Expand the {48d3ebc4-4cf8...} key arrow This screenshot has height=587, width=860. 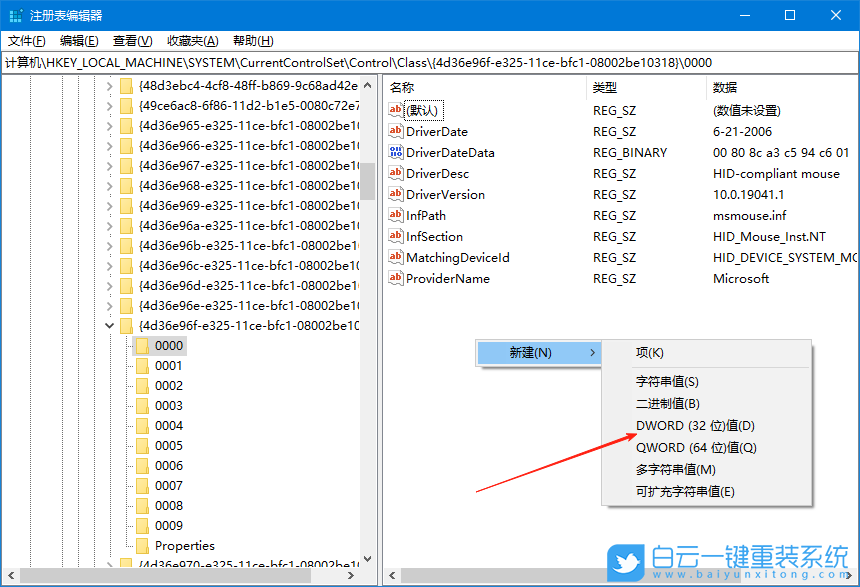pyautogui.click(x=109, y=88)
